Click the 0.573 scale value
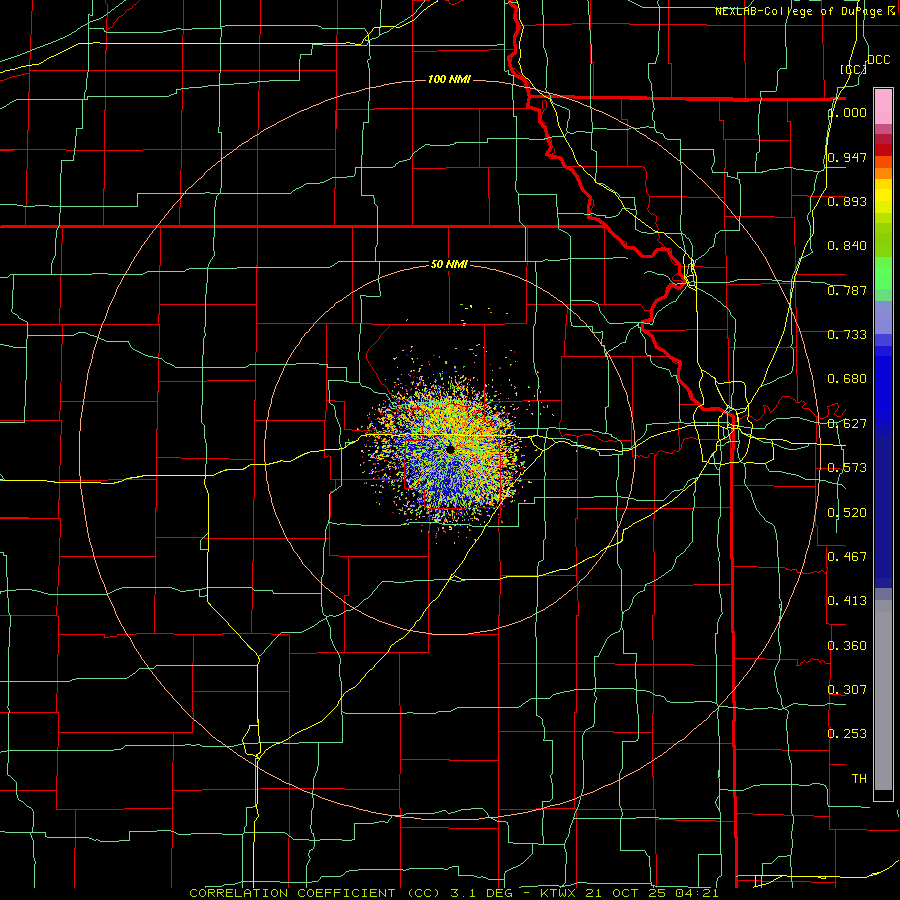 click(847, 468)
